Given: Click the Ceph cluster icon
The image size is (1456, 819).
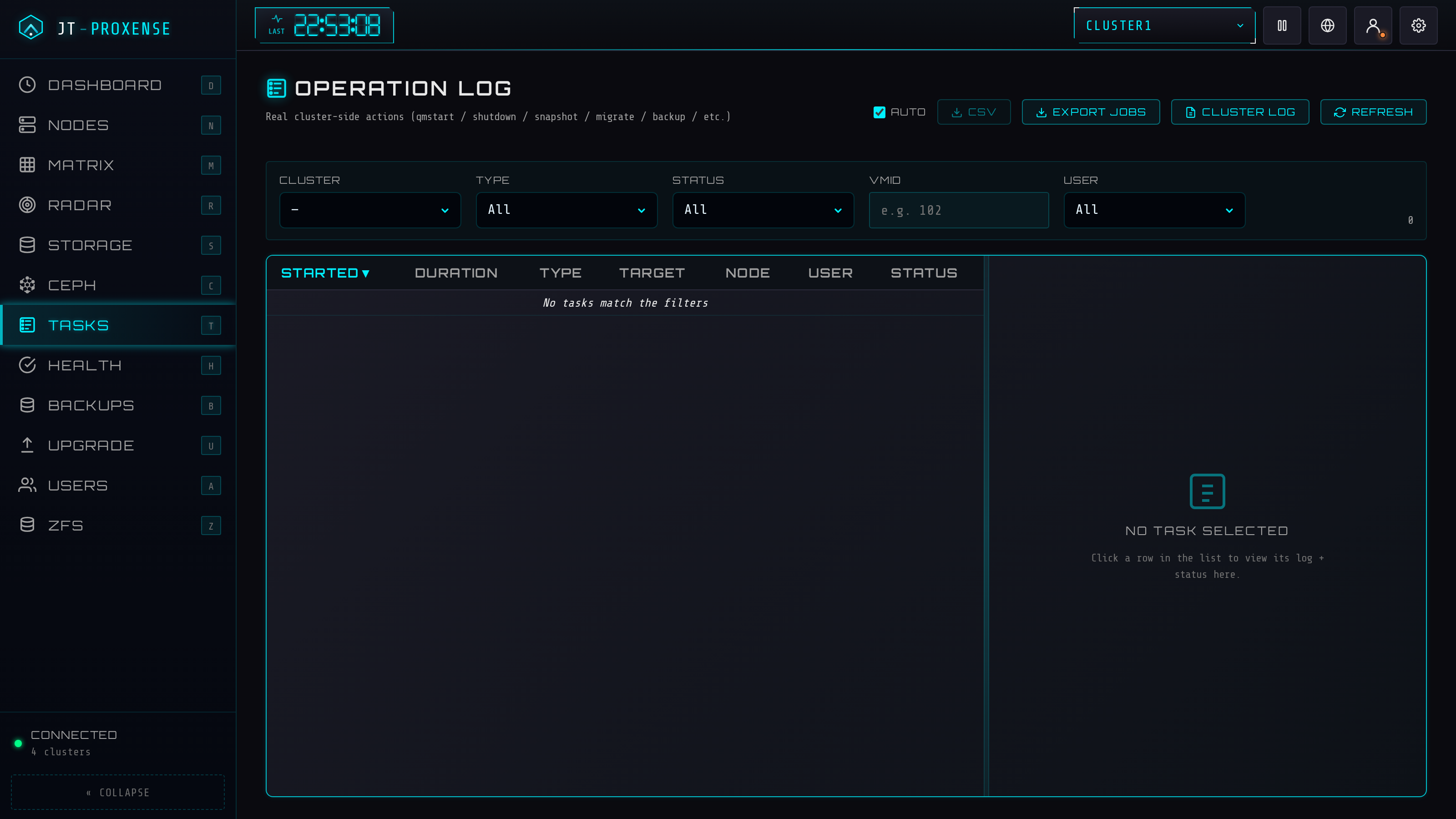Looking at the screenshot, I should [27, 285].
